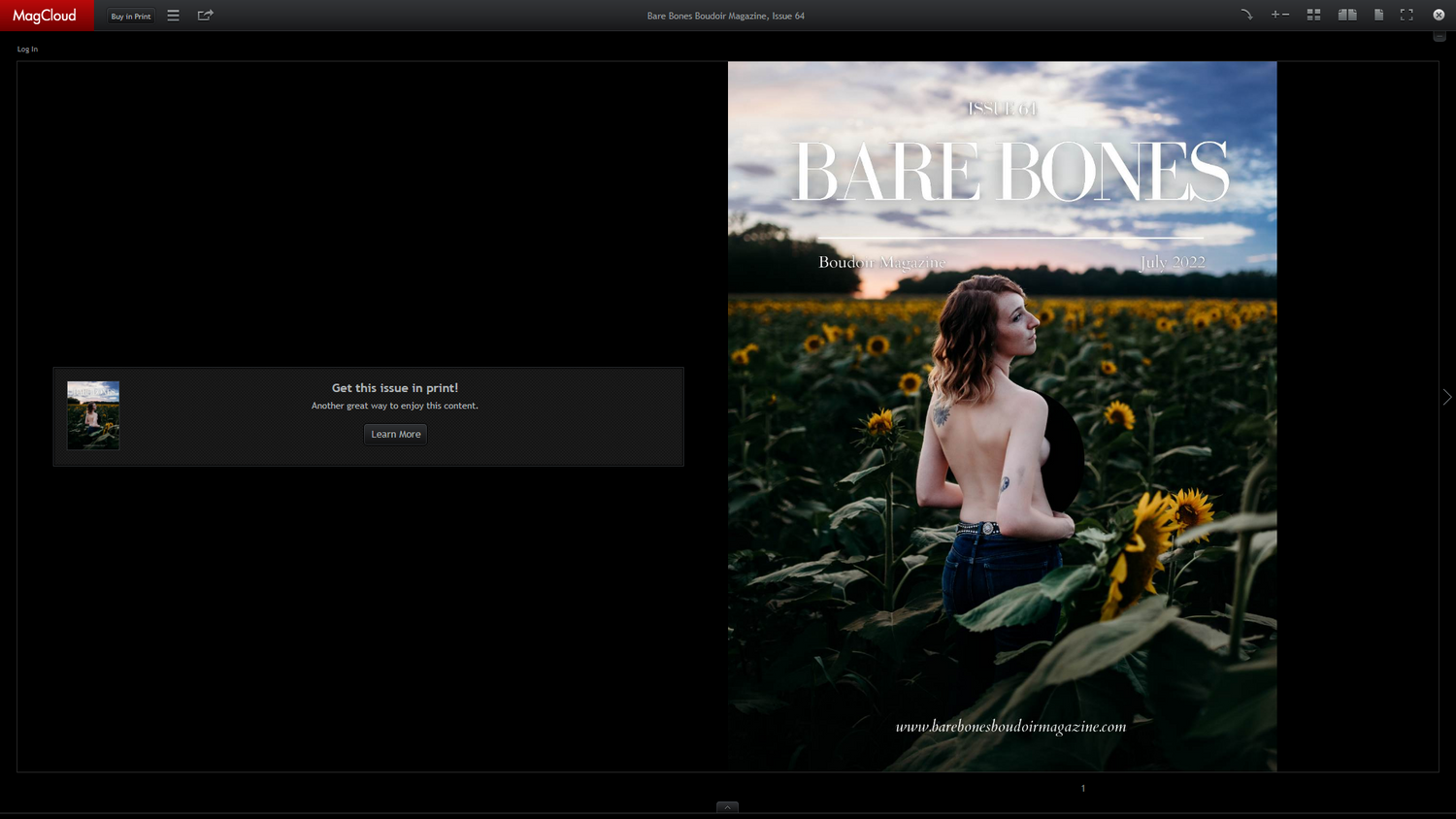This screenshot has width=1456, height=819.
Task: Switch to single page view
Action: click(x=1378, y=15)
